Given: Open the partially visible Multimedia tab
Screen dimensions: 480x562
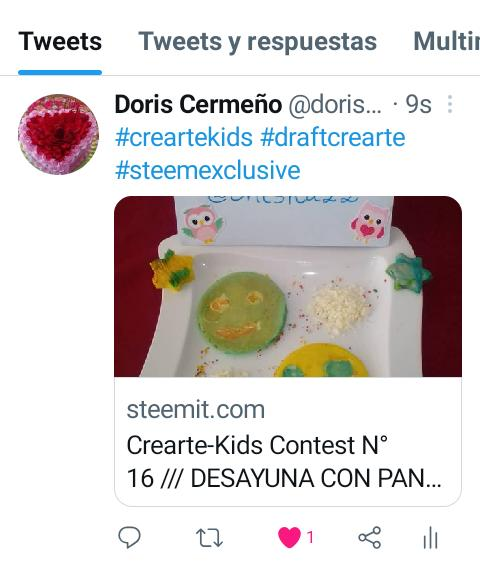Looking at the screenshot, I should coord(446,42).
